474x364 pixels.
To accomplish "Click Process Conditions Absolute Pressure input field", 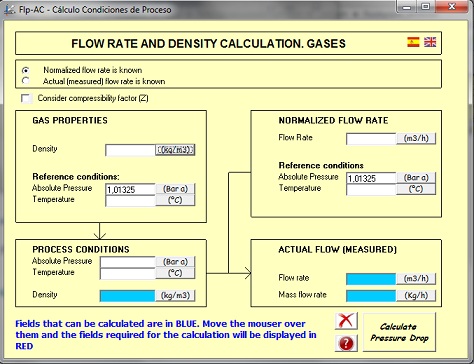I will (x=128, y=262).
